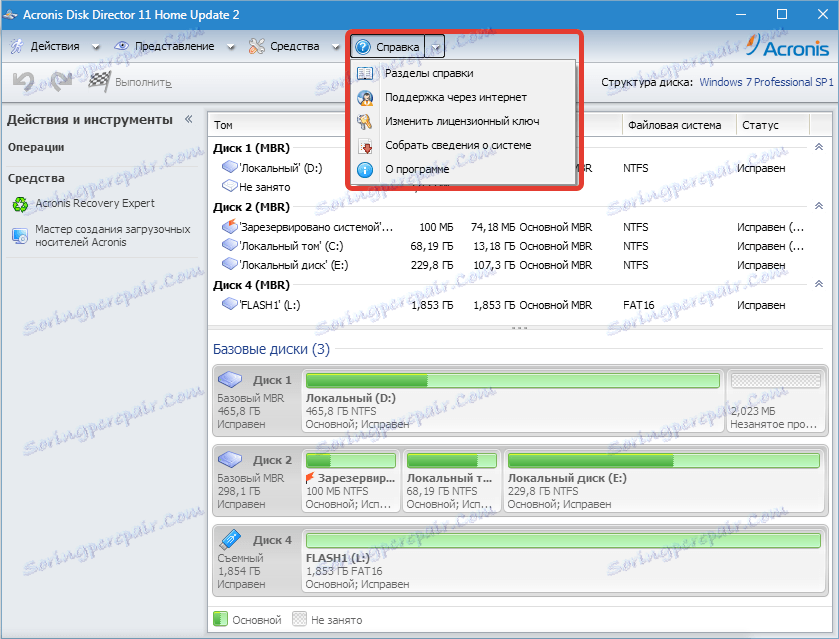Click the Redo arrow icon
This screenshot has width=839, height=639.
pyautogui.click(x=62, y=81)
